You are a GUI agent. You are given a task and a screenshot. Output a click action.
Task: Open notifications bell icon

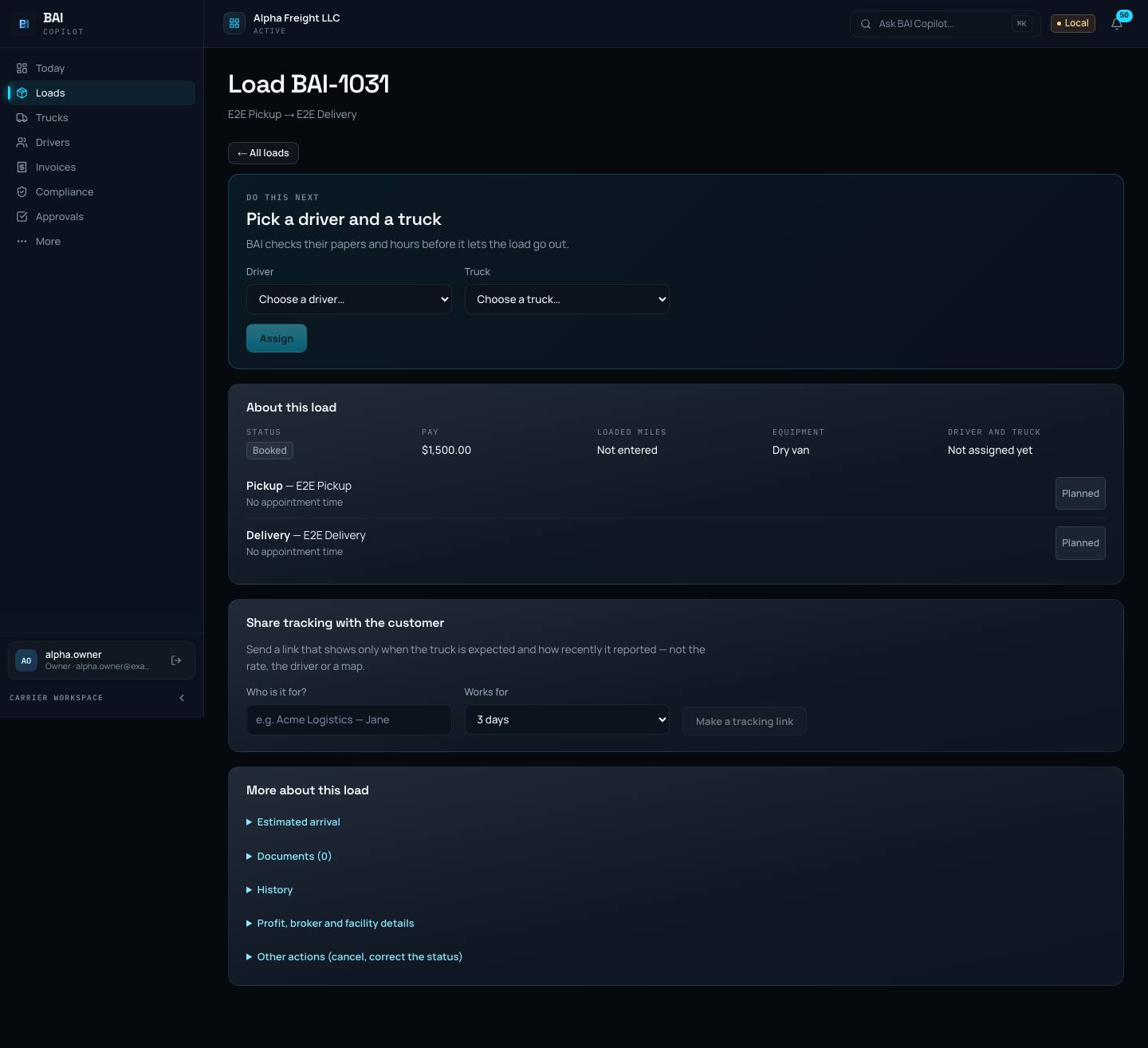coord(1117,24)
